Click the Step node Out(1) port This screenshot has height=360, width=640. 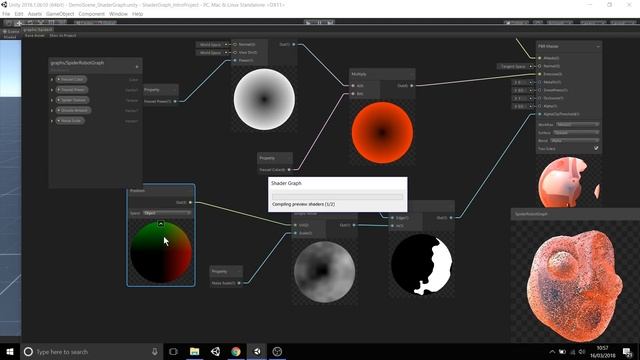(451, 218)
